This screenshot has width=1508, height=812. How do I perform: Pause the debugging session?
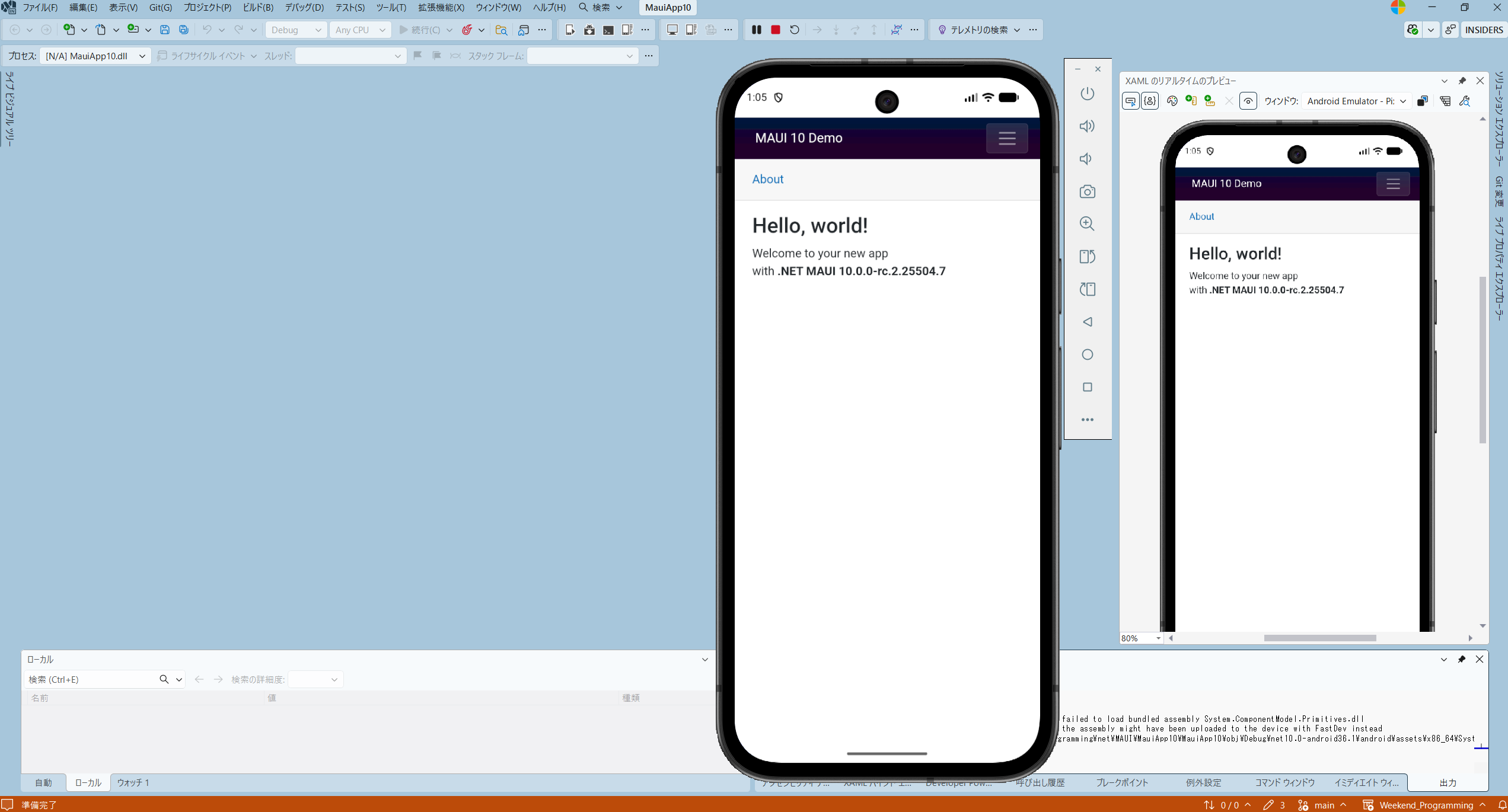point(756,30)
